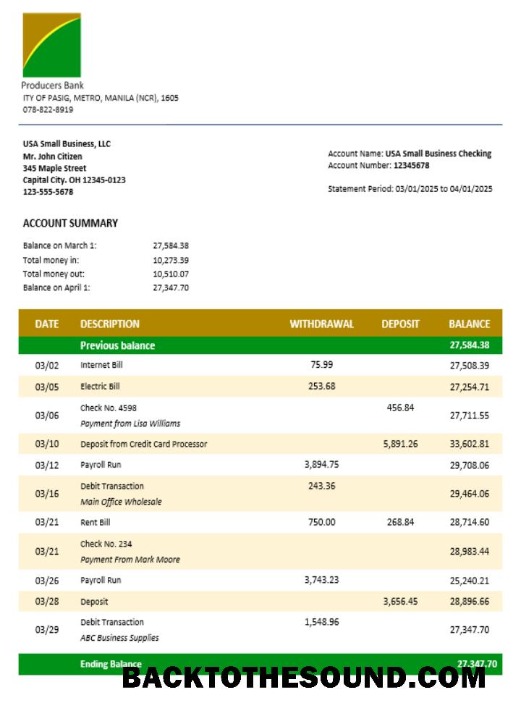Click the 03/06 date cell

click(x=47, y=416)
